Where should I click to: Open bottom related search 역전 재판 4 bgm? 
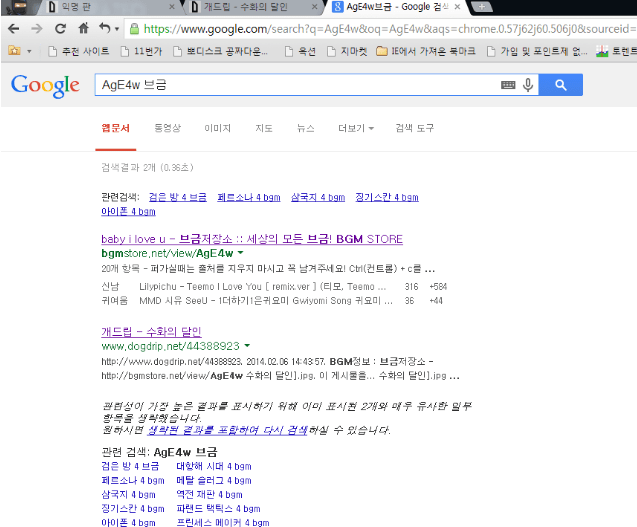coord(209,495)
